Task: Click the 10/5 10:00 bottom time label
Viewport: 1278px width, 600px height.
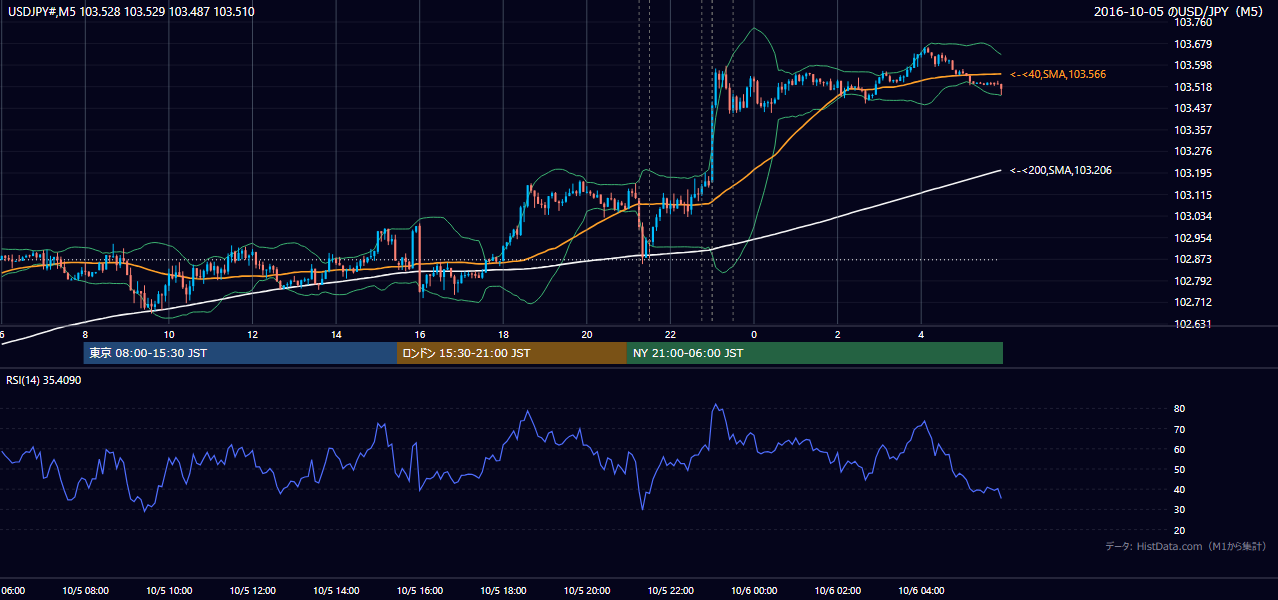Action: 169,591
